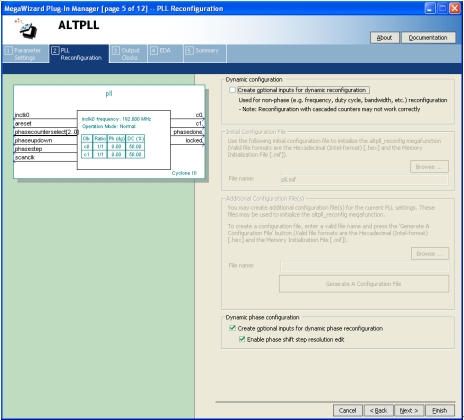
Task: Click the ALTPLL wizard logo icon
Action: pyautogui.click(x=27, y=28)
